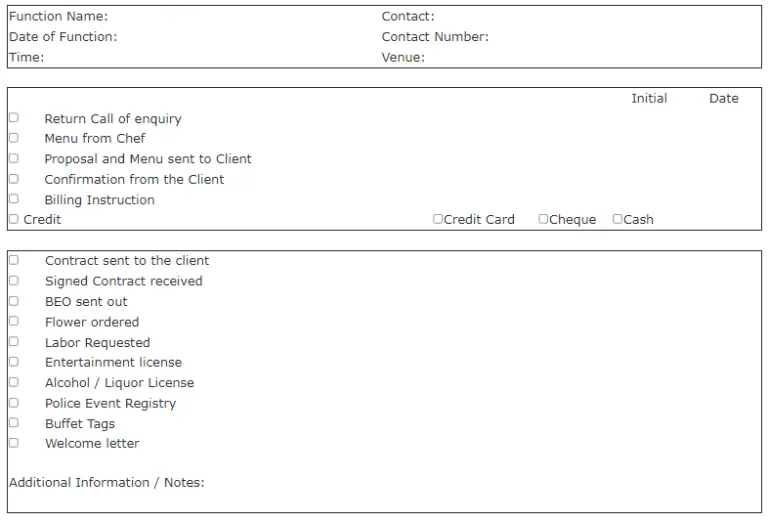Check the Flower ordered box
The width and height of the screenshot is (768, 522).
(x=14, y=321)
